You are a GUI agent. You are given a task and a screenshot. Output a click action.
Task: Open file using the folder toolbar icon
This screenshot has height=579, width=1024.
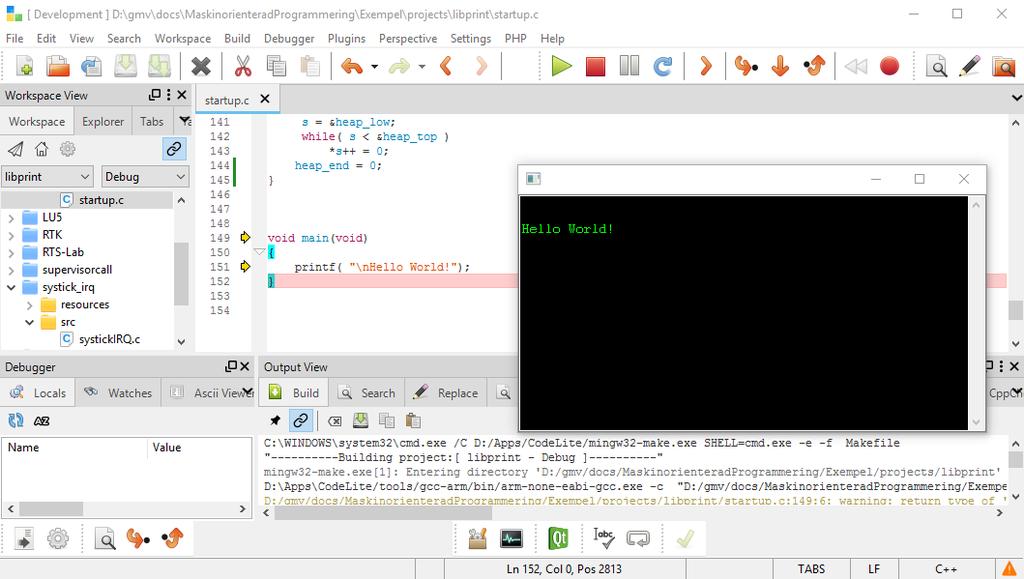58,66
